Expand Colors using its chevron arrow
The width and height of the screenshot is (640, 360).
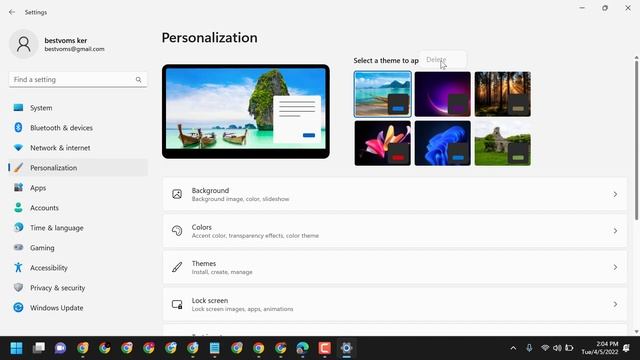(x=615, y=231)
